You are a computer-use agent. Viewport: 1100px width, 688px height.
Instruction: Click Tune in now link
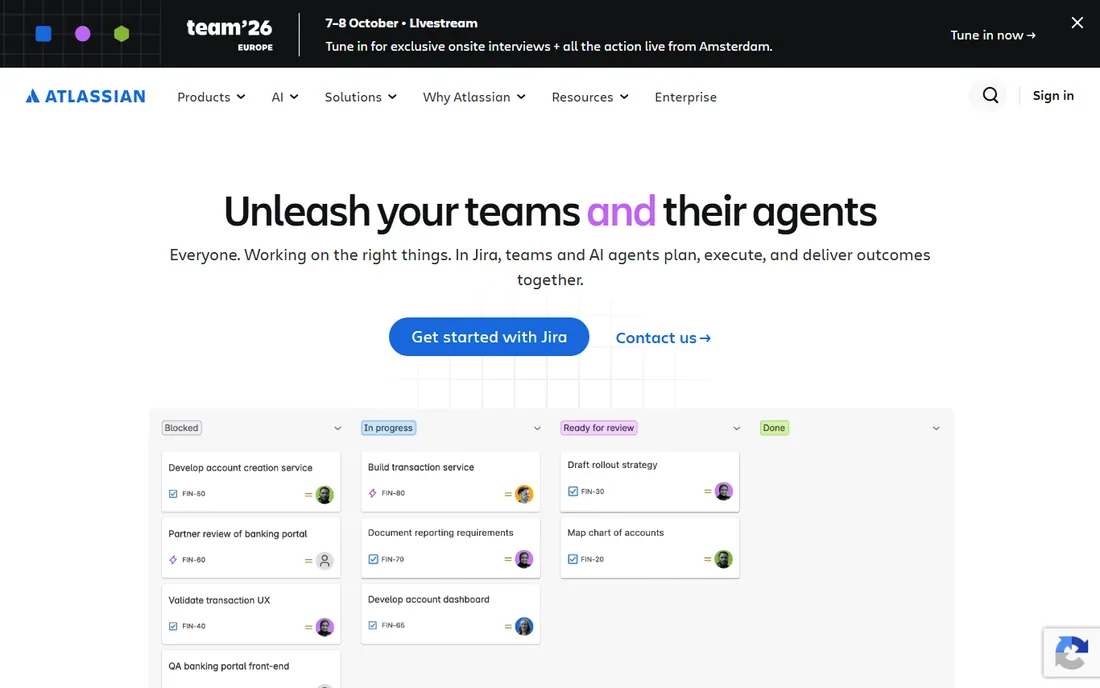click(x=993, y=35)
